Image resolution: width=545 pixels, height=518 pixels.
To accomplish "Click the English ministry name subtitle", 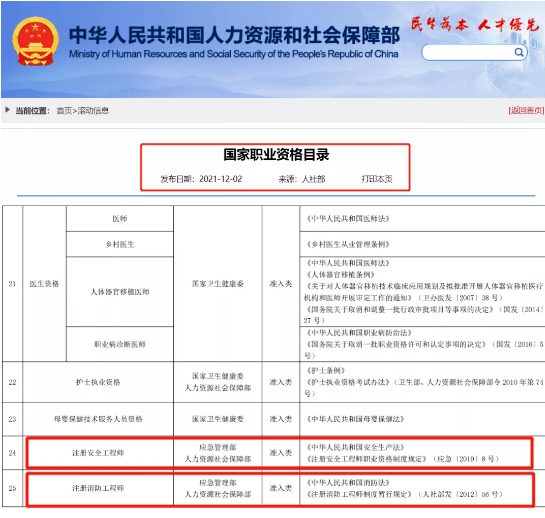I will tap(234, 54).
